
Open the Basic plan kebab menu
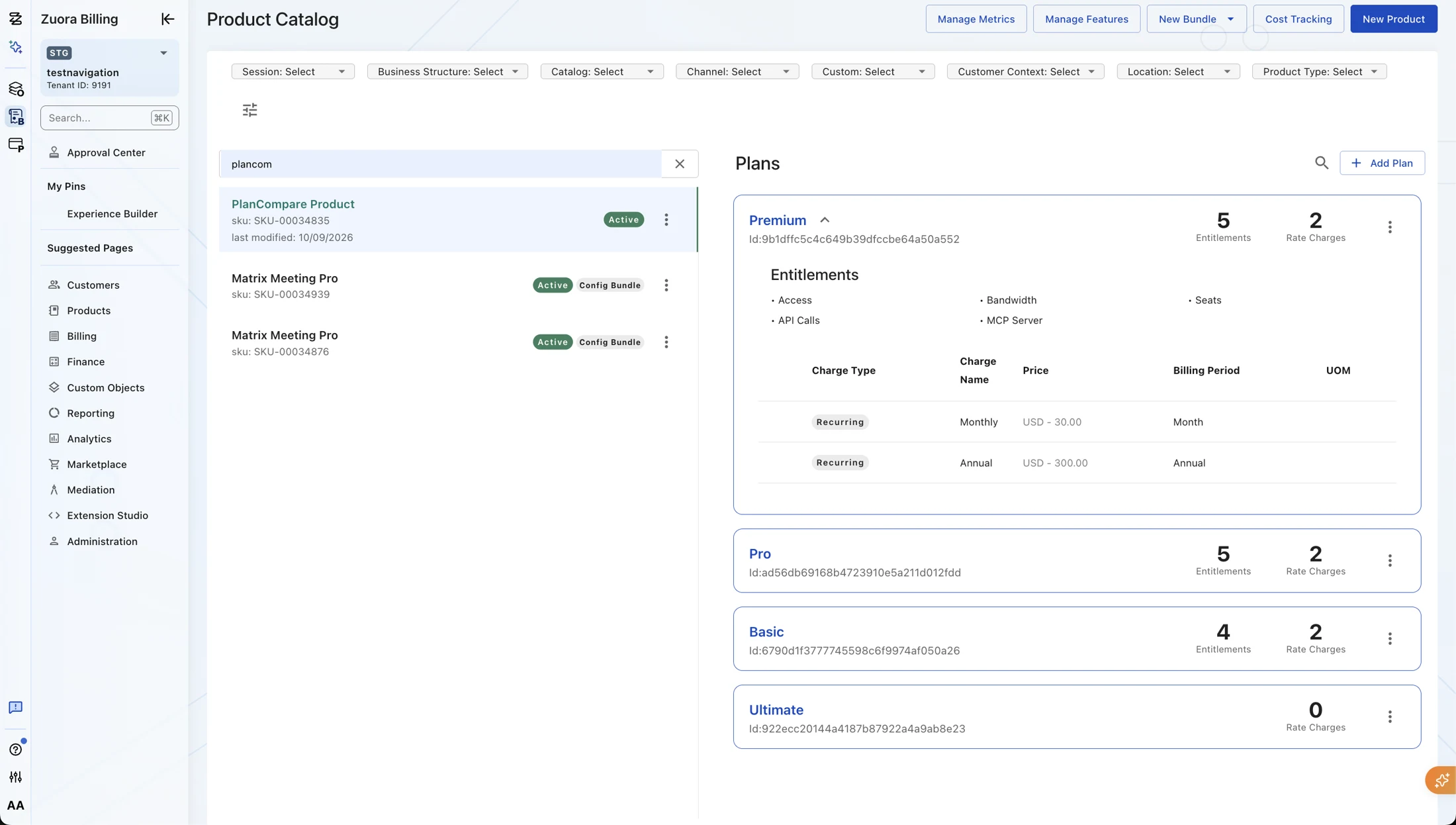(x=1390, y=639)
